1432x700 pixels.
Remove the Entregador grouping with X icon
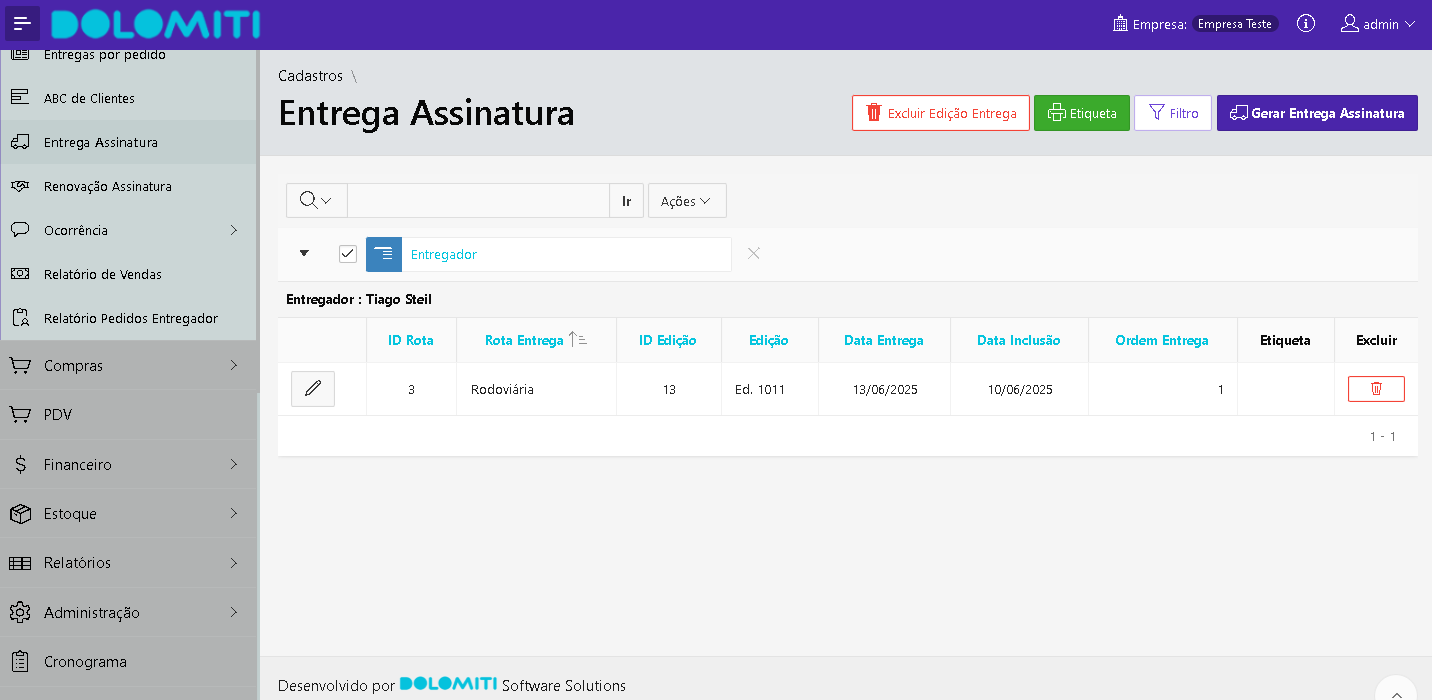754,254
